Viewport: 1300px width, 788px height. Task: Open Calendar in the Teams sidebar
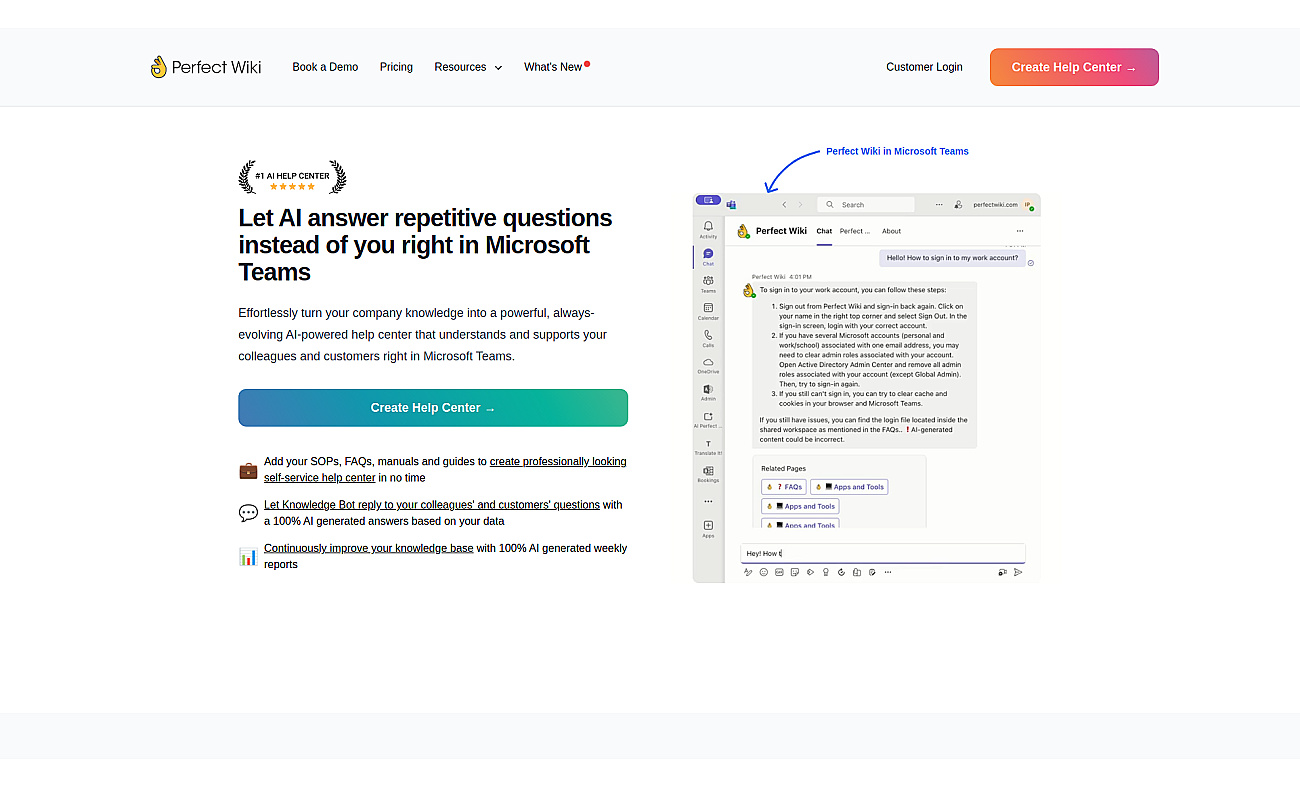708,311
